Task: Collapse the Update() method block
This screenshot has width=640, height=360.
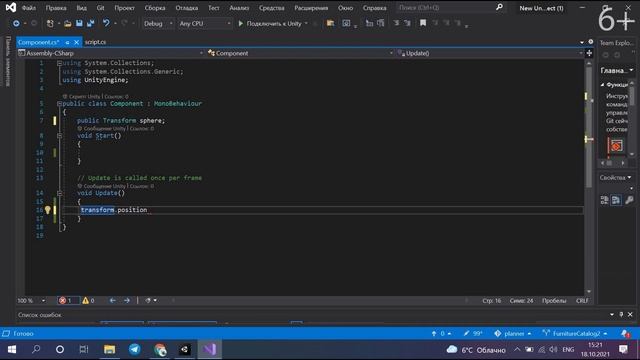Action: 60,193
